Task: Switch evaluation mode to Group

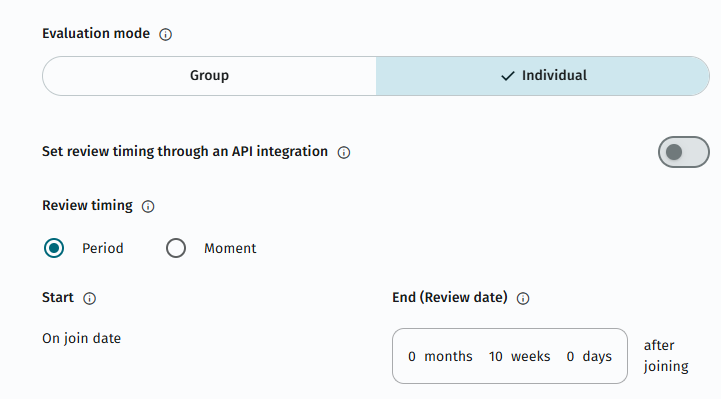Action: tap(209, 76)
